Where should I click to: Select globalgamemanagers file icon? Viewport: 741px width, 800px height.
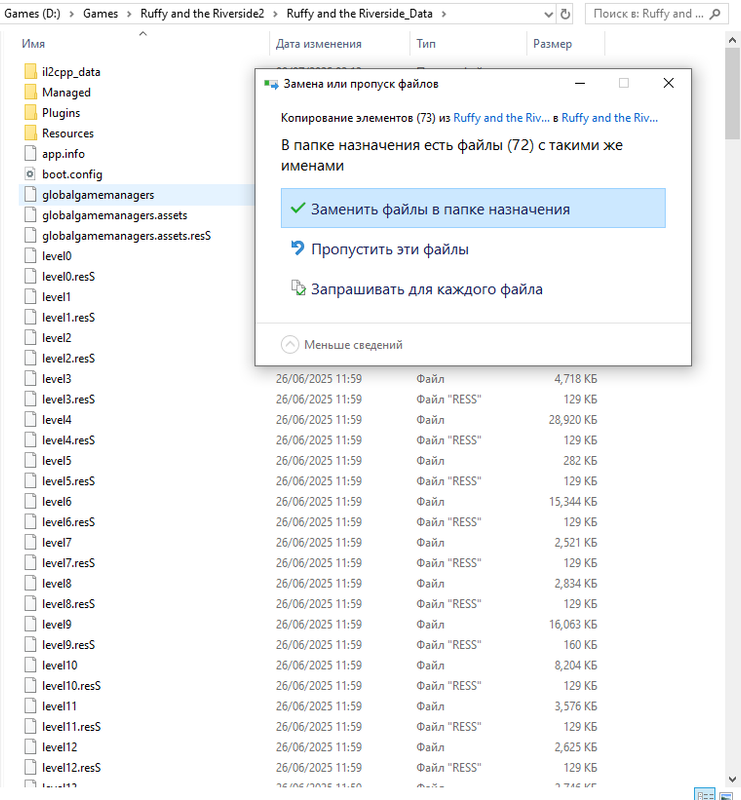(31, 194)
